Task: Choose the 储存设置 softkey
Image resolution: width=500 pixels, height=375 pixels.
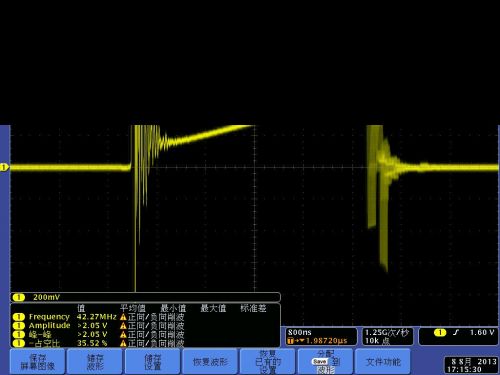Action: tap(153, 362)
